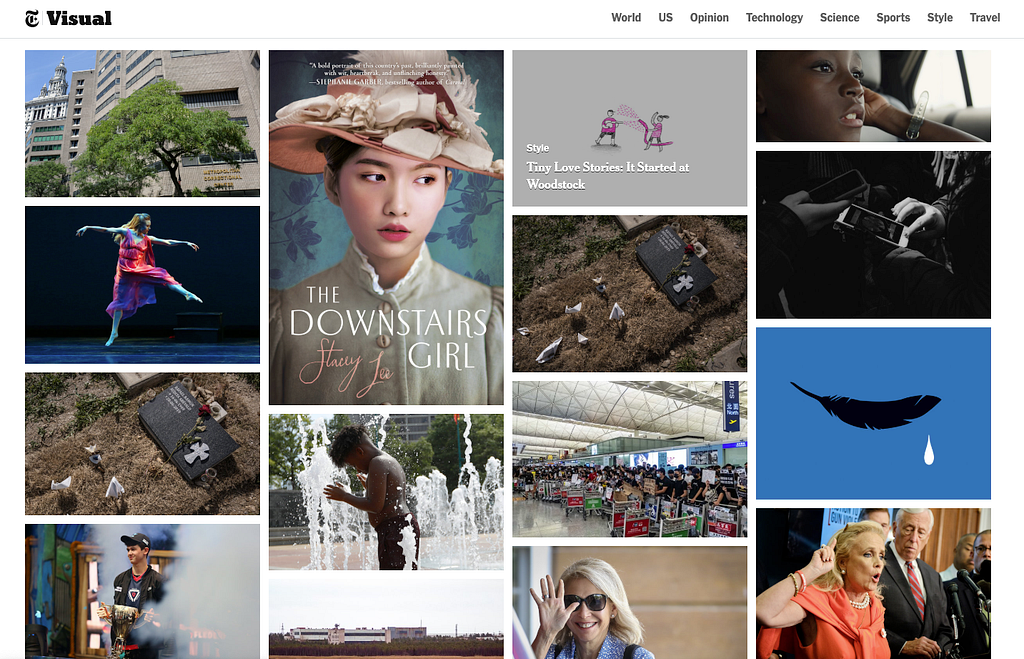This screenshot has height=659, width=1024.
Task: Open the gamer holding trophy photo
Action: (142, 592)
